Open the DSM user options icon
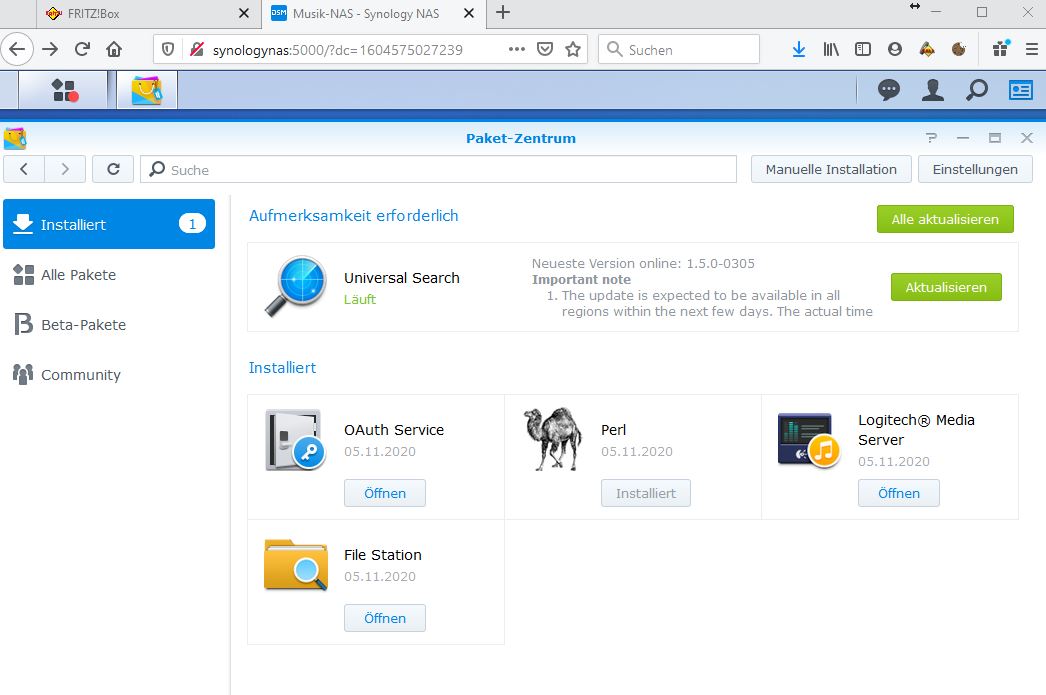1046x695 pixels. pos(933,89)
